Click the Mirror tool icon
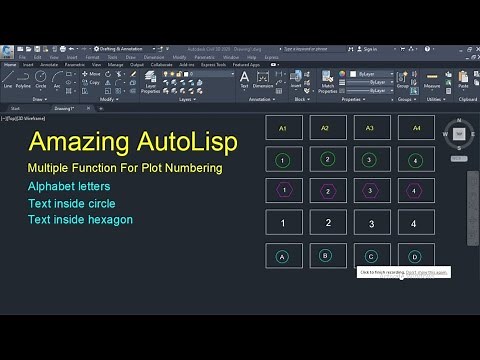The height and width of the screenshot is (360, 480). [x=108, y=82]
